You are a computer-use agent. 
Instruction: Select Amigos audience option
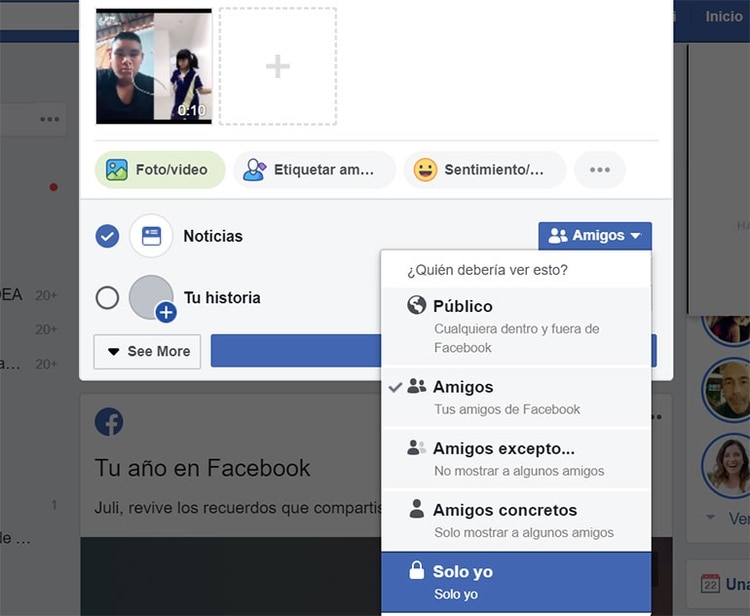pos(517,397)
